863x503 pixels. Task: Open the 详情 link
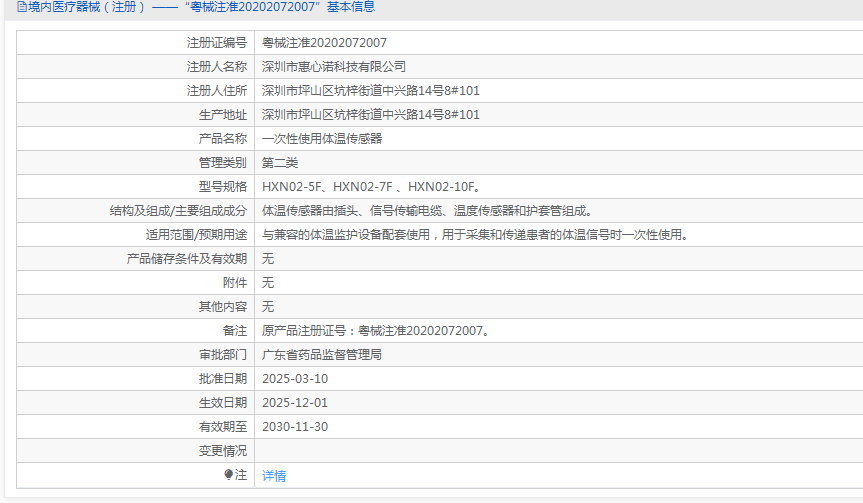(274, 475)
